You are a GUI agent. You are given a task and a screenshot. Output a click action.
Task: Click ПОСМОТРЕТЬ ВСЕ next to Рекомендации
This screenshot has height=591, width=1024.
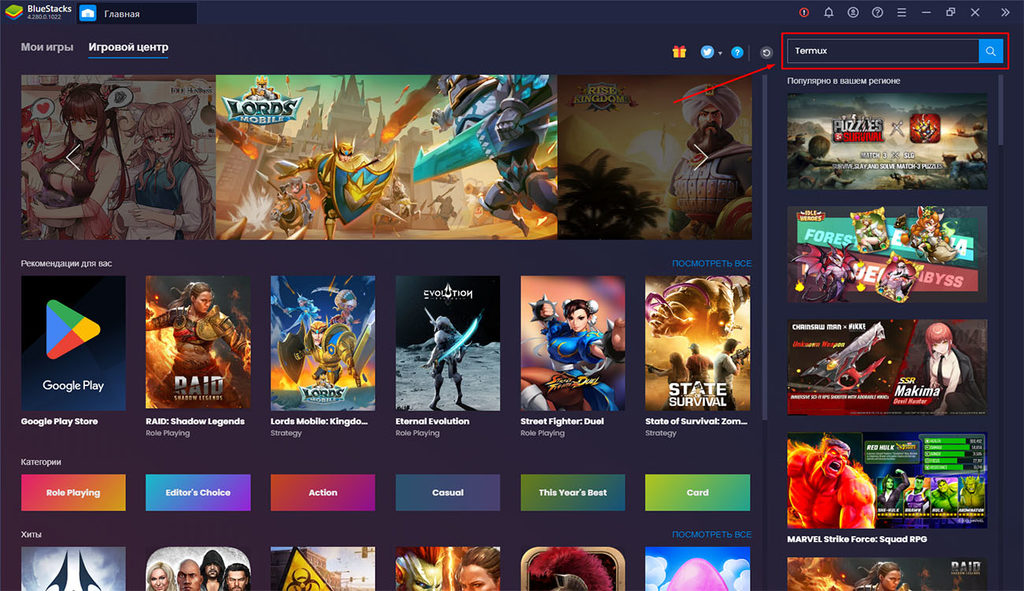[x=711, y=263]
